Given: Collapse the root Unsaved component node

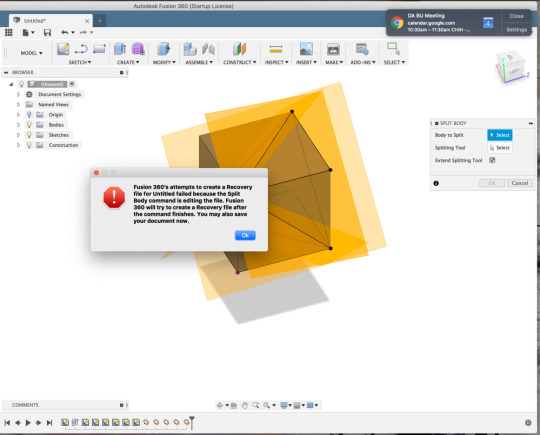Looking at the screenshot, I should 11,84.
